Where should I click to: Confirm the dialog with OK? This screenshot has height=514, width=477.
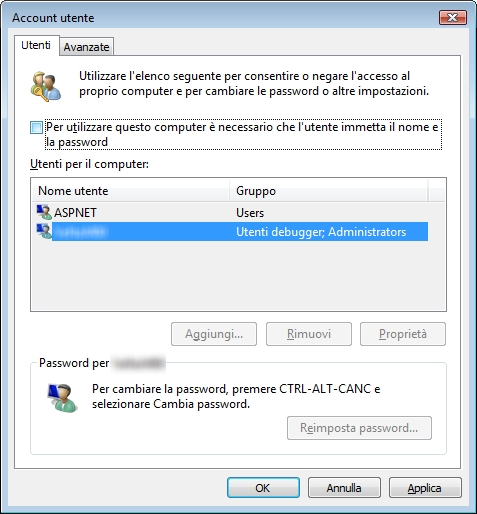coord(263,488)
